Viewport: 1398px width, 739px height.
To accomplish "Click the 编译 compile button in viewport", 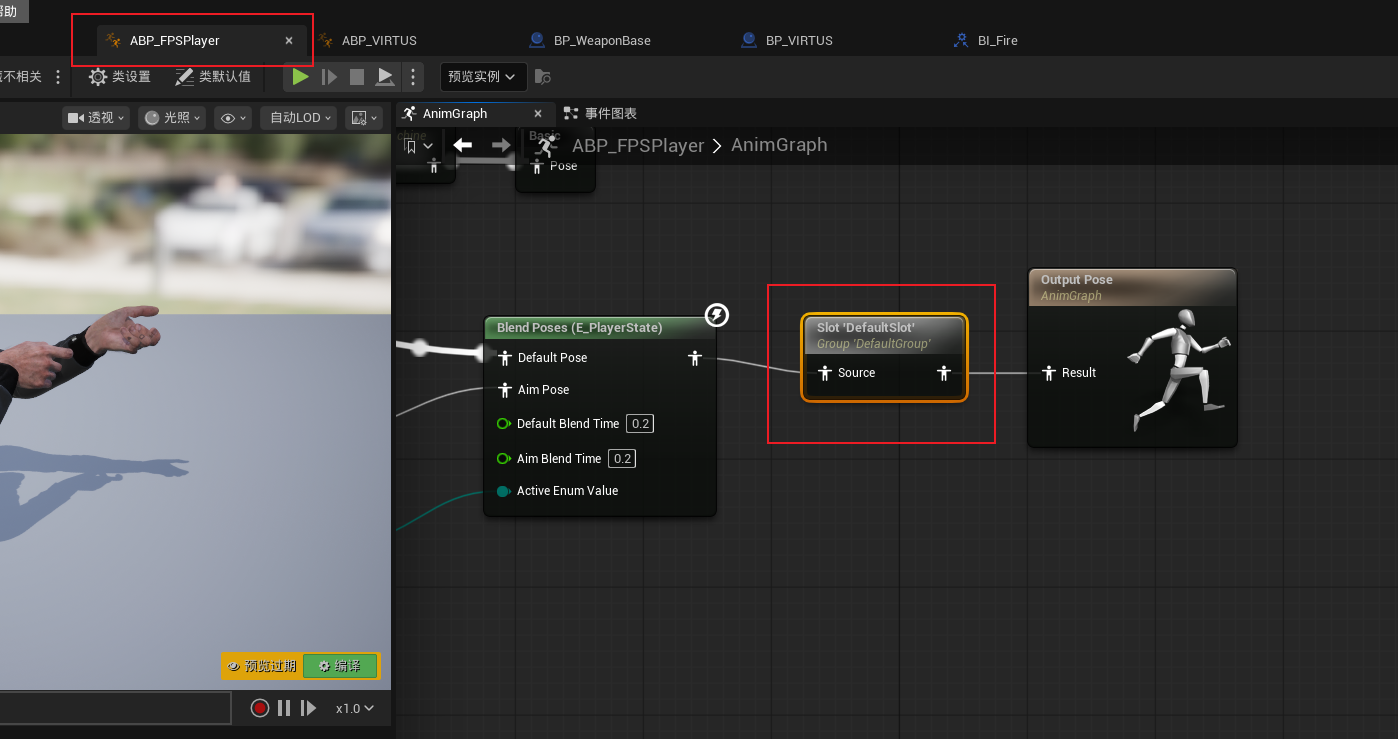I will pos(340,666).
